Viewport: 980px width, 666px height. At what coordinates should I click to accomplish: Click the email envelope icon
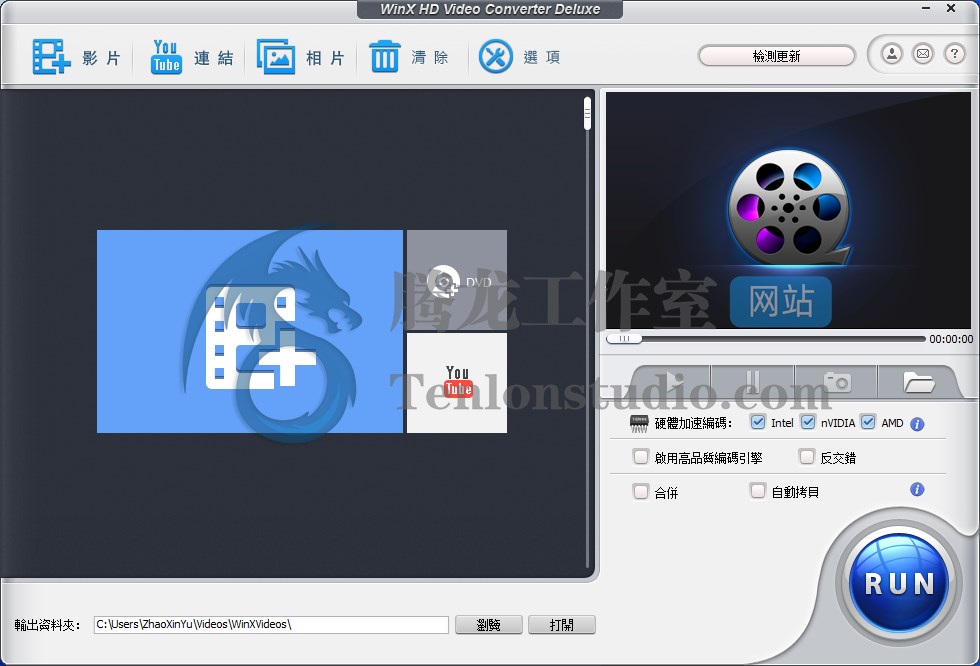923,54
